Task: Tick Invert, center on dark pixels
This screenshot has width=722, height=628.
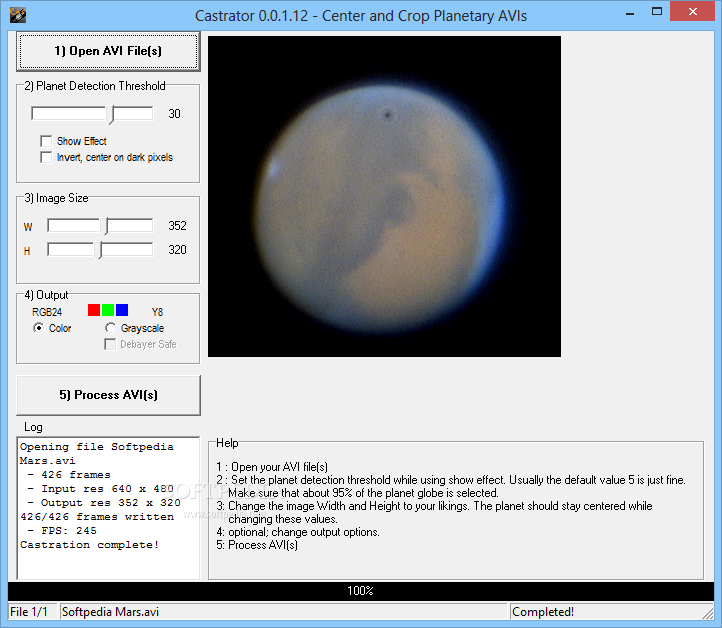Action: (x=46, y=157)
